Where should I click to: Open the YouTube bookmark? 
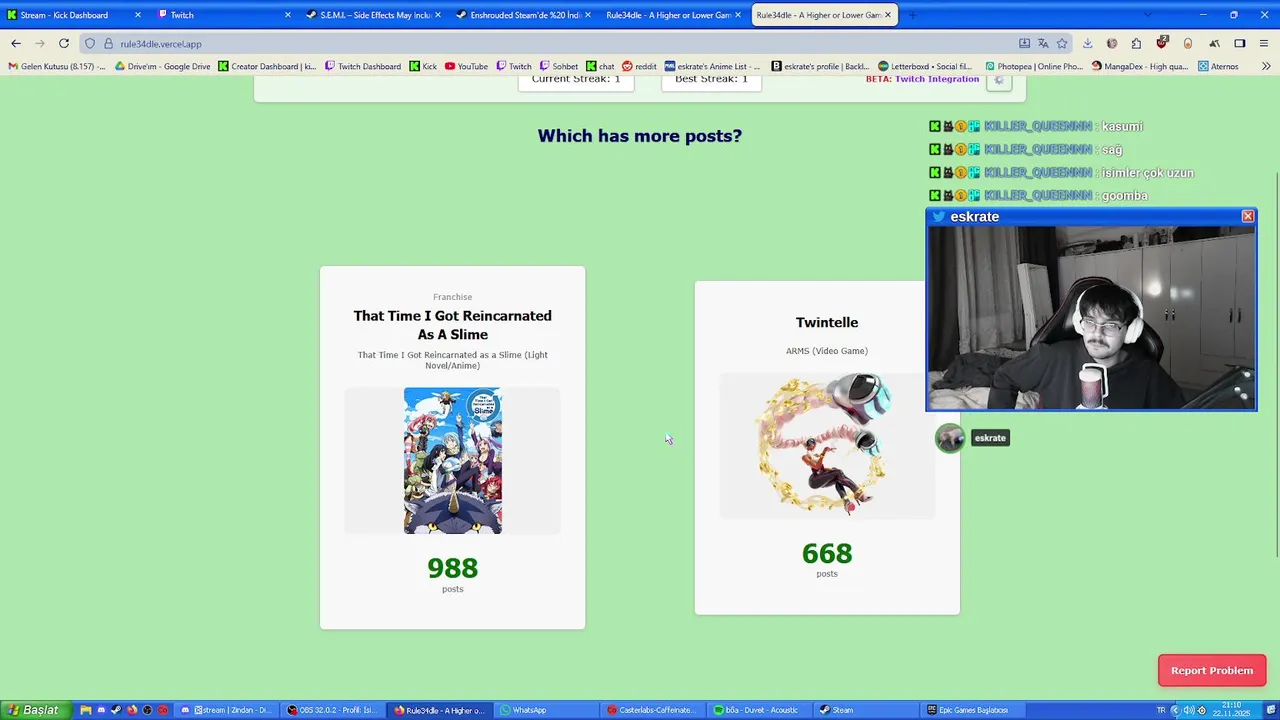tap(466, 66)
